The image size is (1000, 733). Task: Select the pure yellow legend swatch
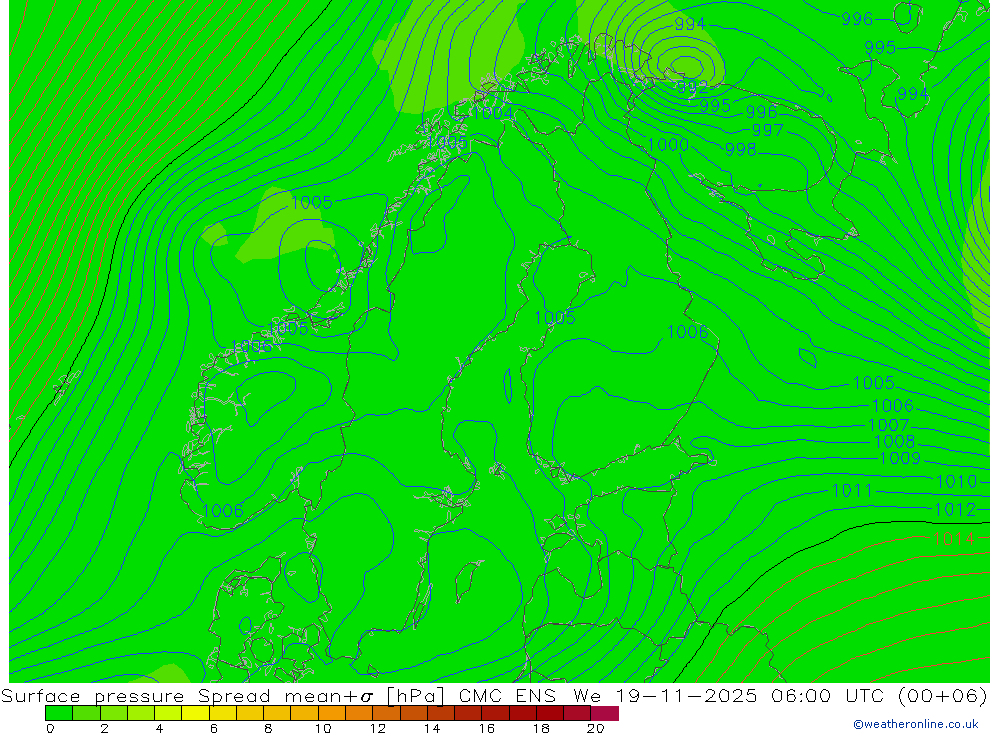pos(195,713)
